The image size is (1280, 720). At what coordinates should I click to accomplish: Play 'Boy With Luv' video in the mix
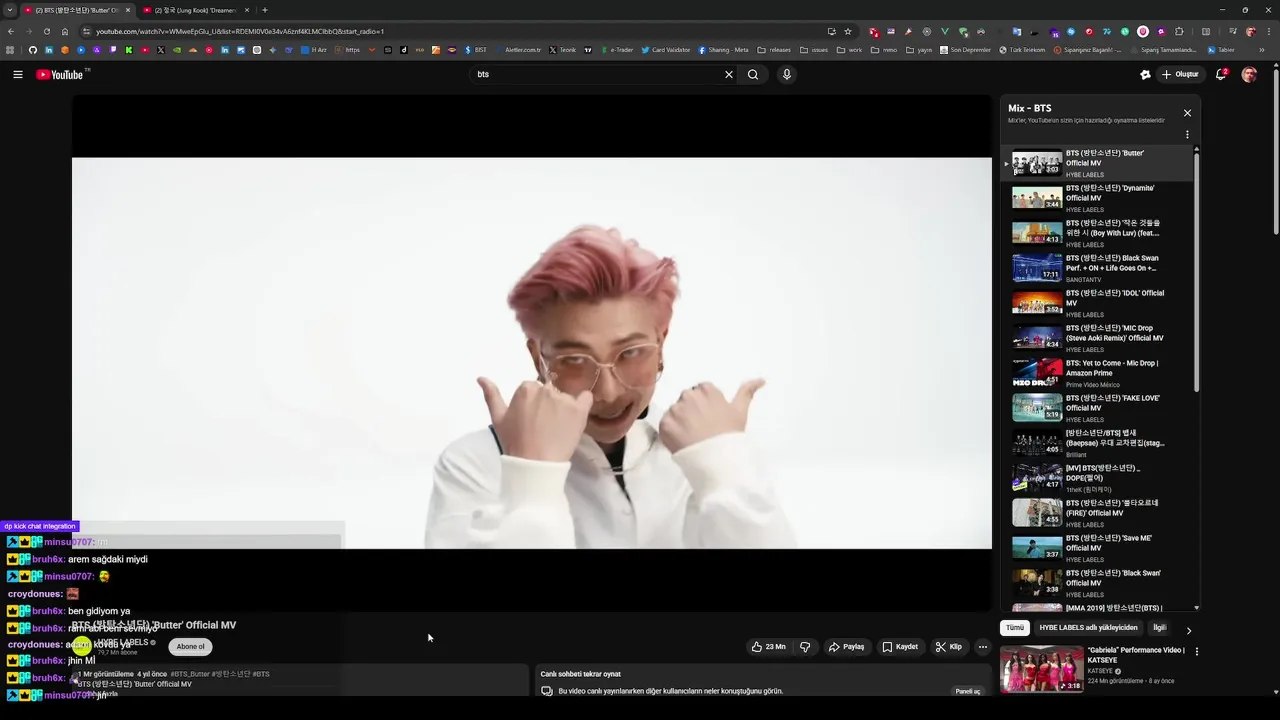click(1098, 233)
